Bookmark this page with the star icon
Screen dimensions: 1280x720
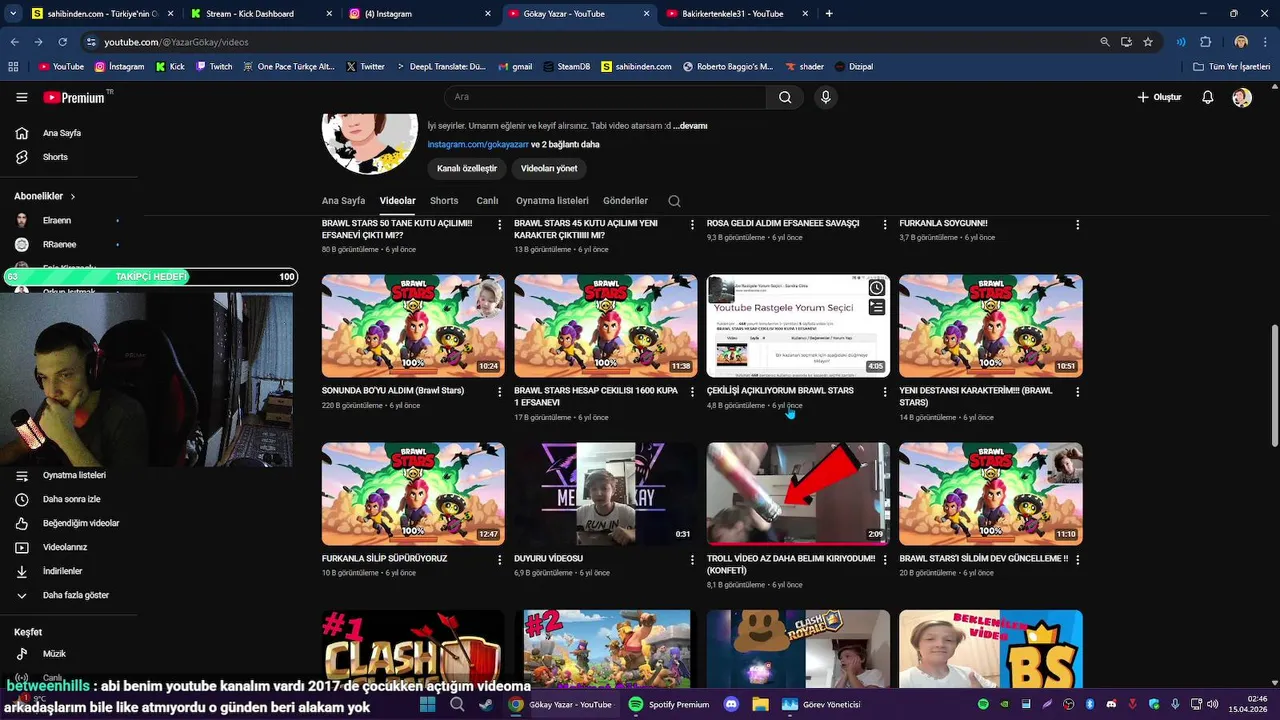(x=1148, y=42)
